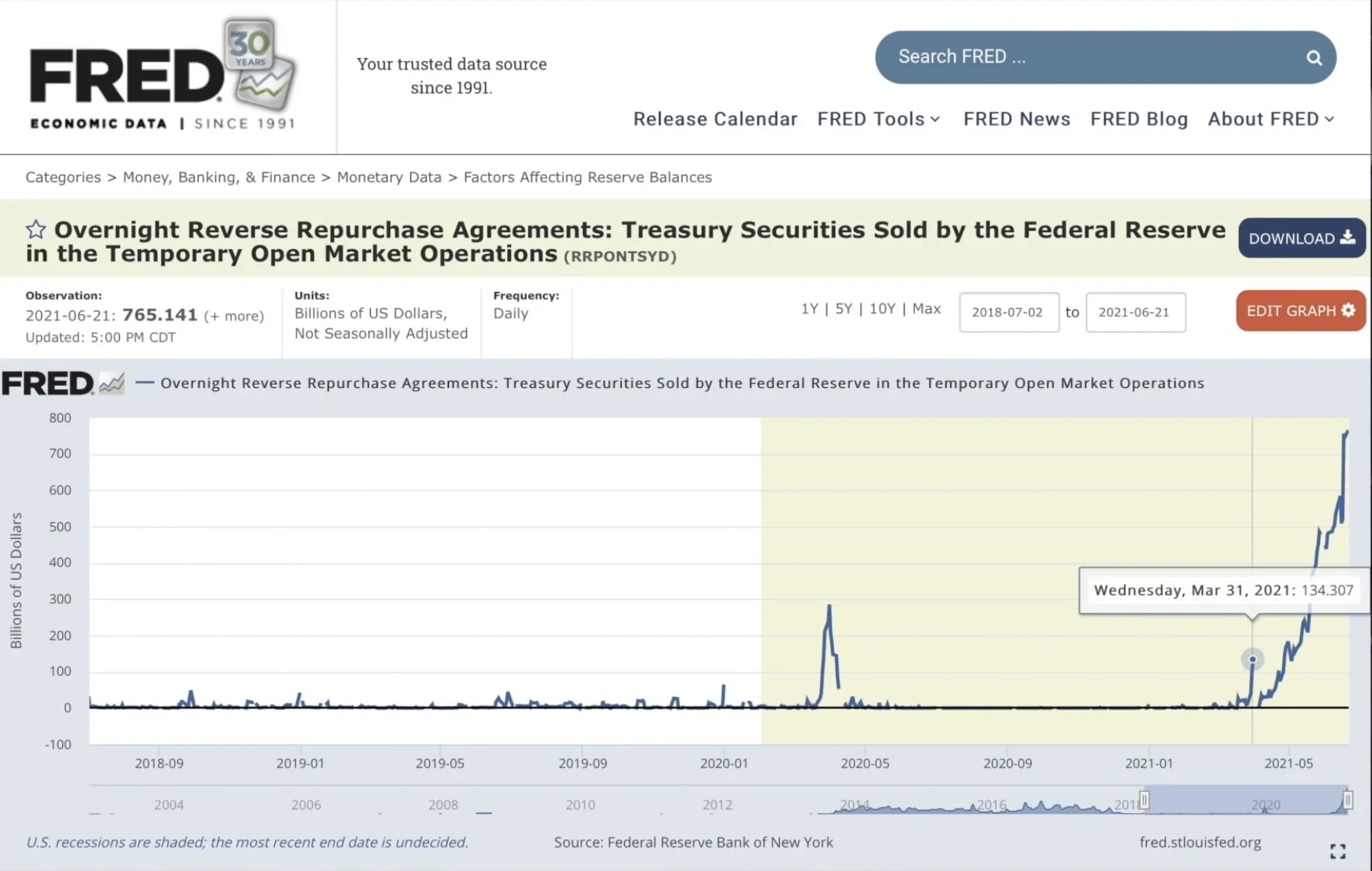Click the FRED 30 years logo

point(163,74)
